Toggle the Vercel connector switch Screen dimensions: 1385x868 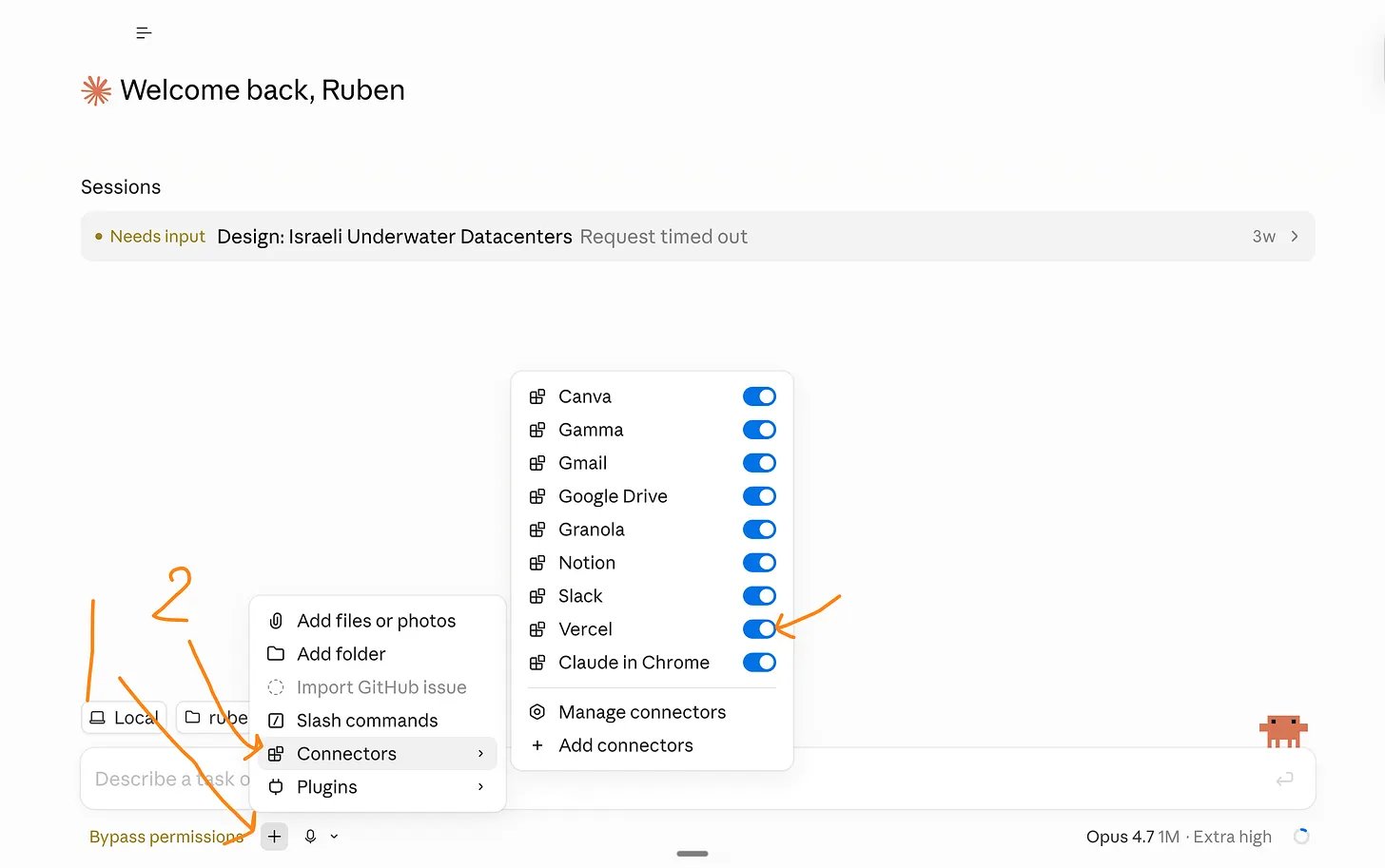coord(759,629)
